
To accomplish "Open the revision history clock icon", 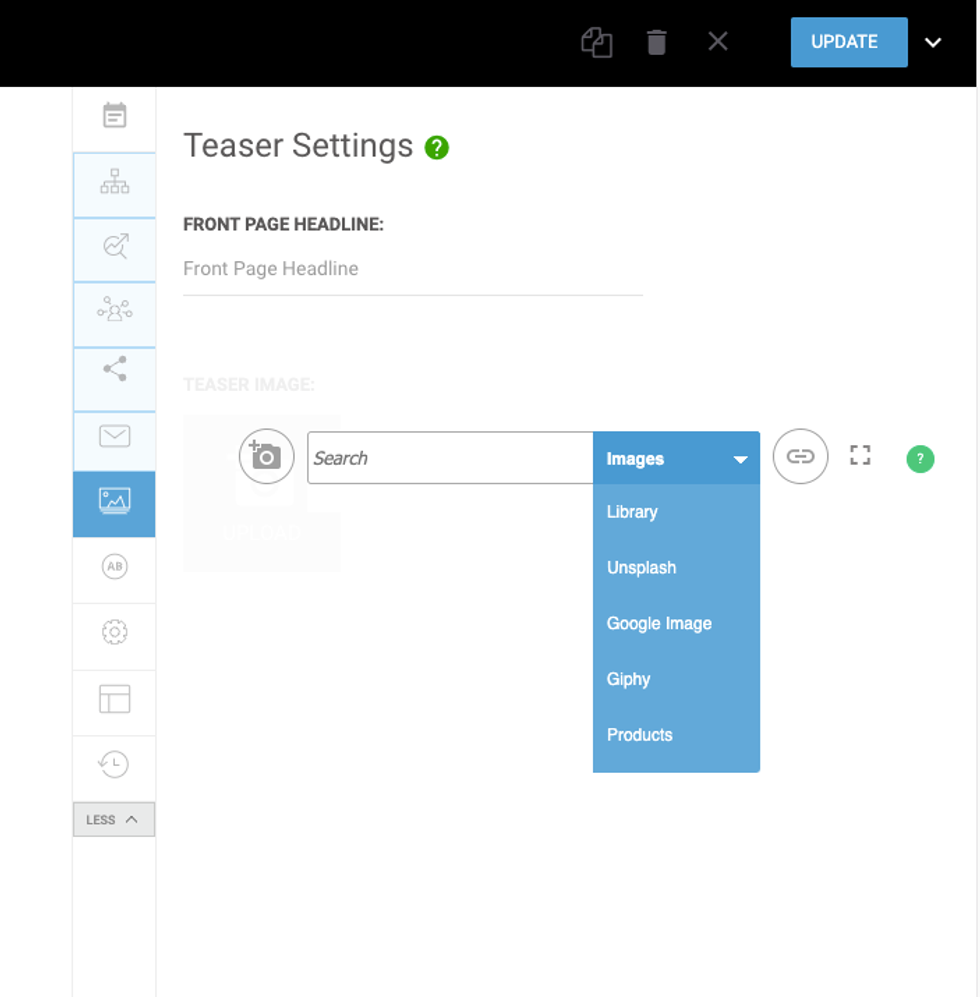I will 115,765.
